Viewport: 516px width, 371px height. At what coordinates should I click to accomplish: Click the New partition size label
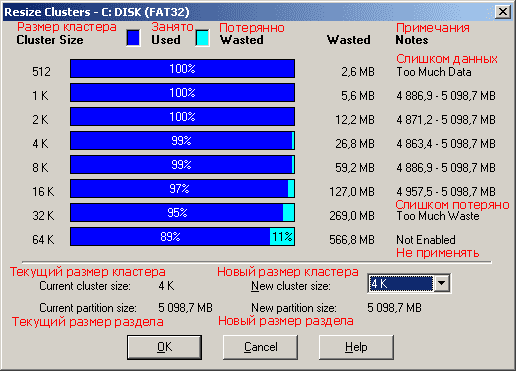pyautogui.click(x=294, y=308)
